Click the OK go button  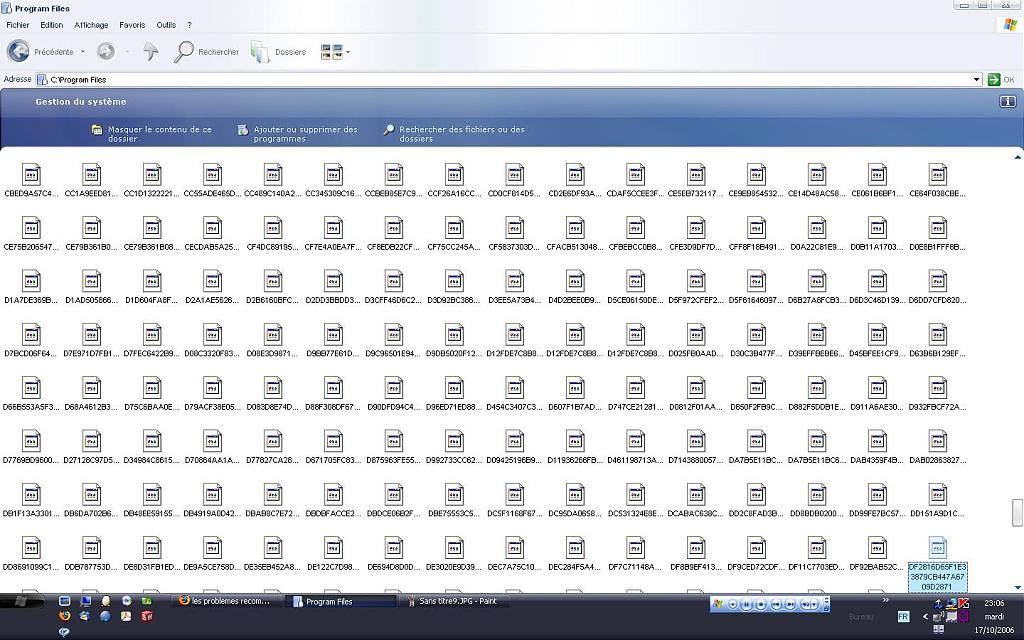click(1001, 80)
